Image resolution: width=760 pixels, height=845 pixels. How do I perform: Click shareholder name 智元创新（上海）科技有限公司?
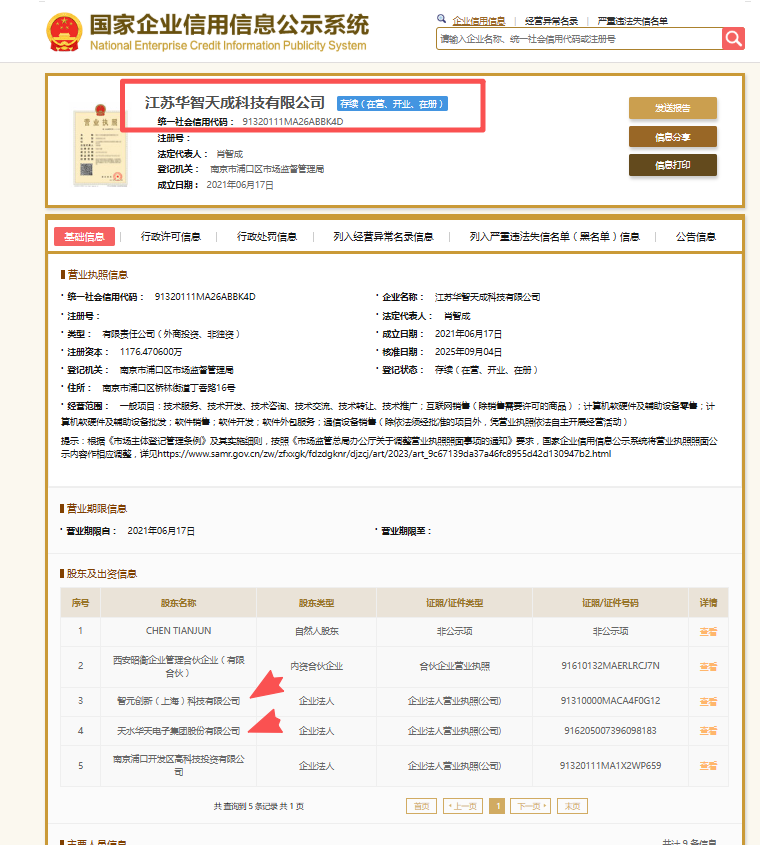pyautogui.click(x=178, y=701)
